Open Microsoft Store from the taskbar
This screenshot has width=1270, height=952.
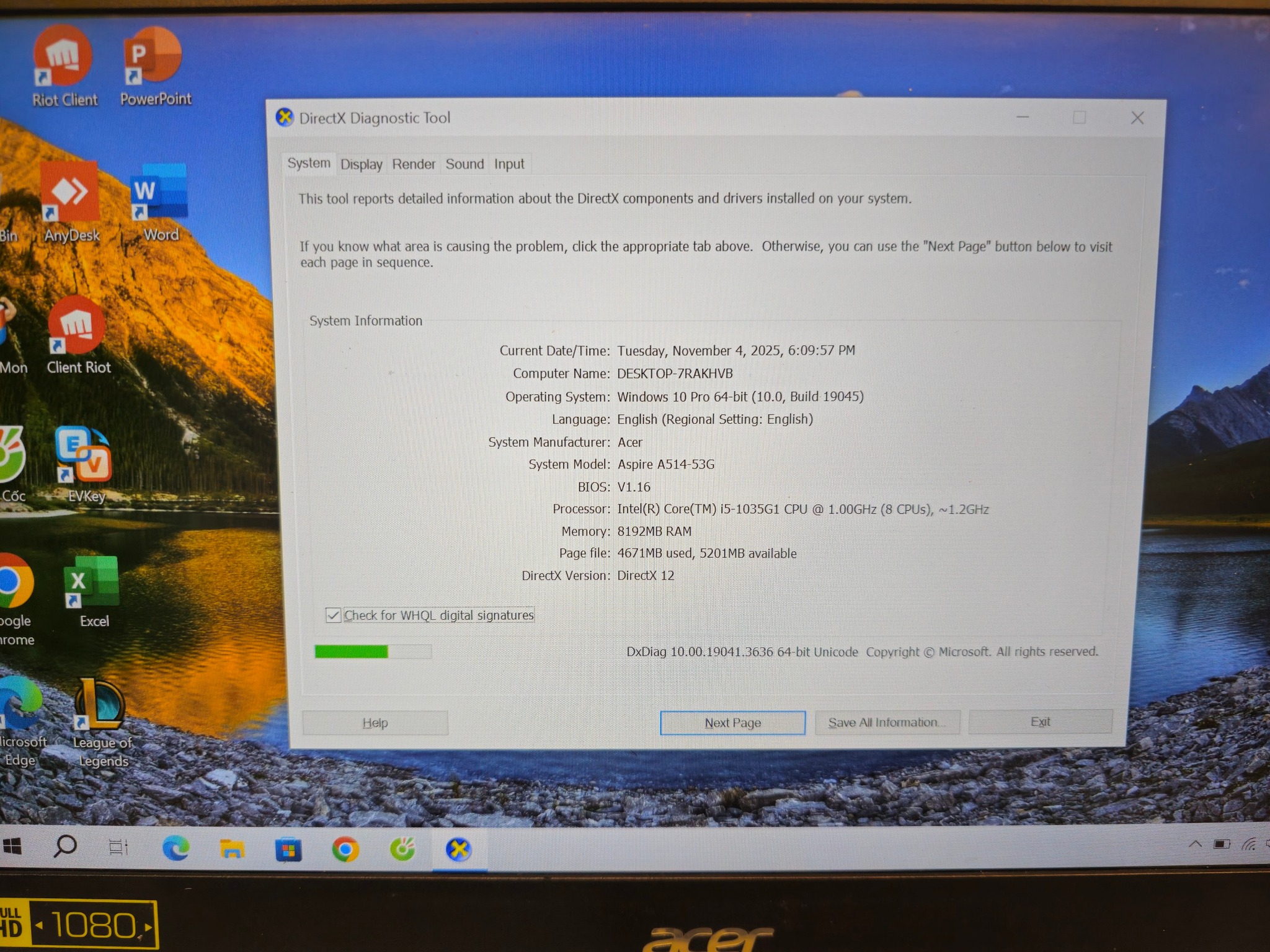(x=288, y=849)
